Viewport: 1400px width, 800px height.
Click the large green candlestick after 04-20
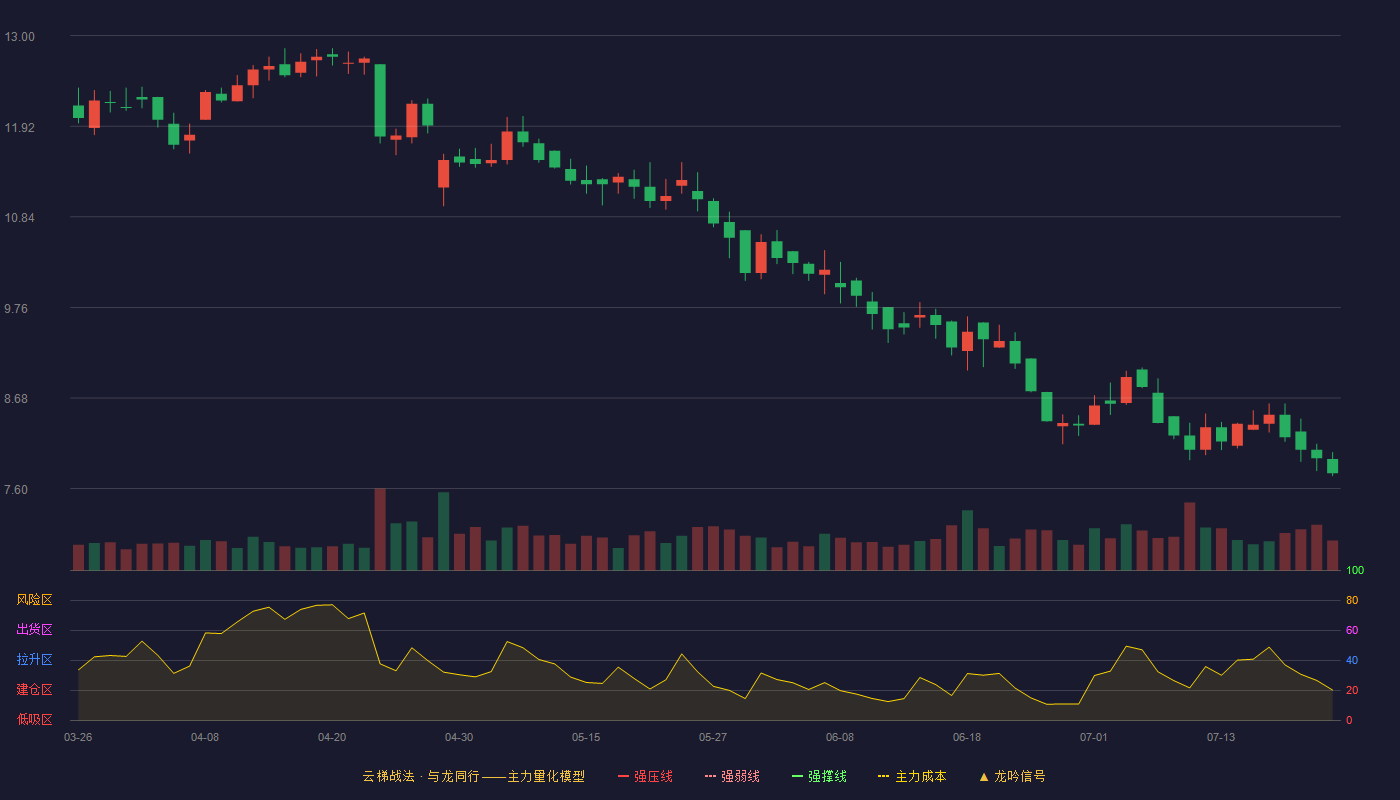point(380,100)
